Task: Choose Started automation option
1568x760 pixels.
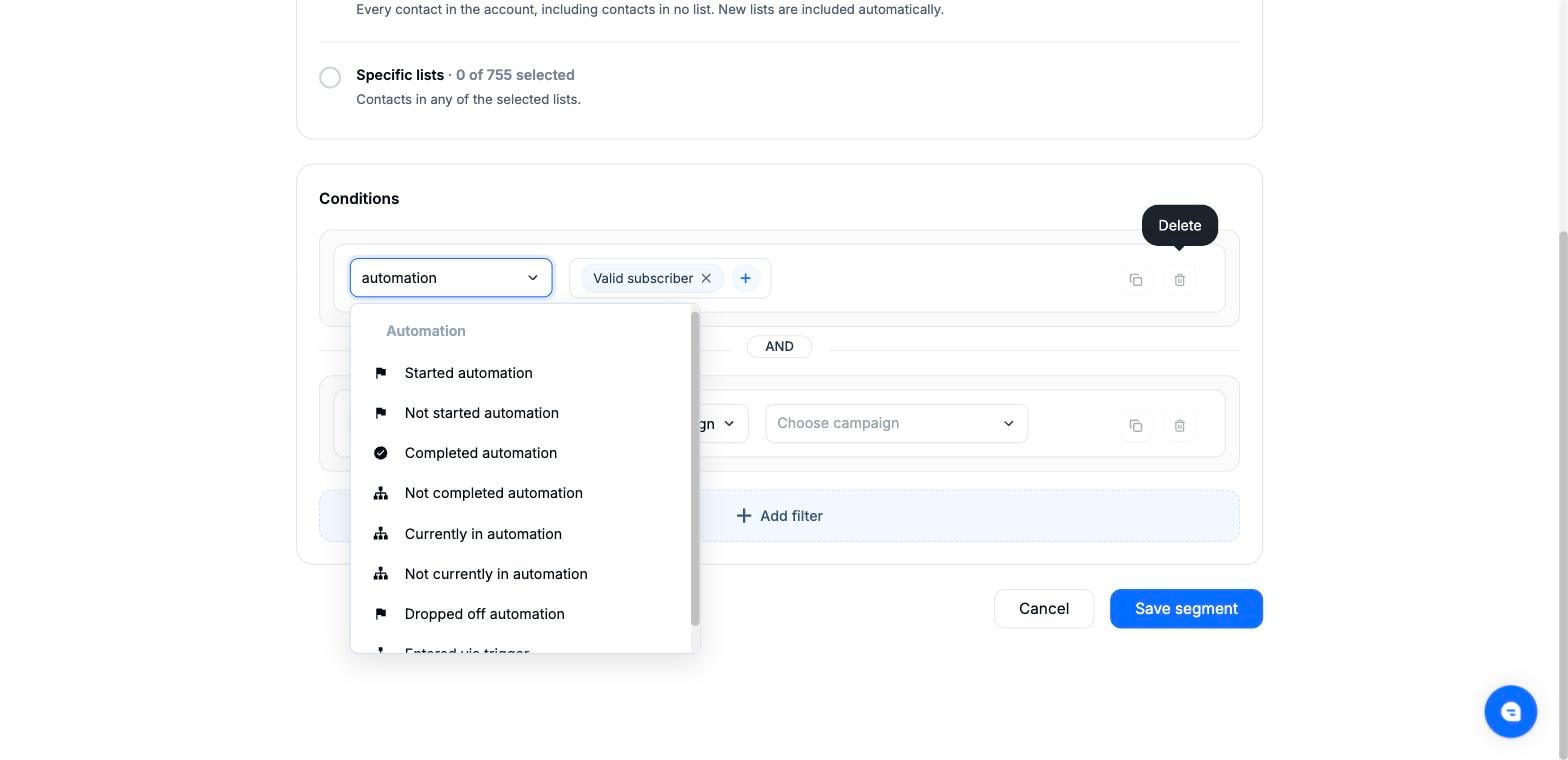Action: (520, 373)
